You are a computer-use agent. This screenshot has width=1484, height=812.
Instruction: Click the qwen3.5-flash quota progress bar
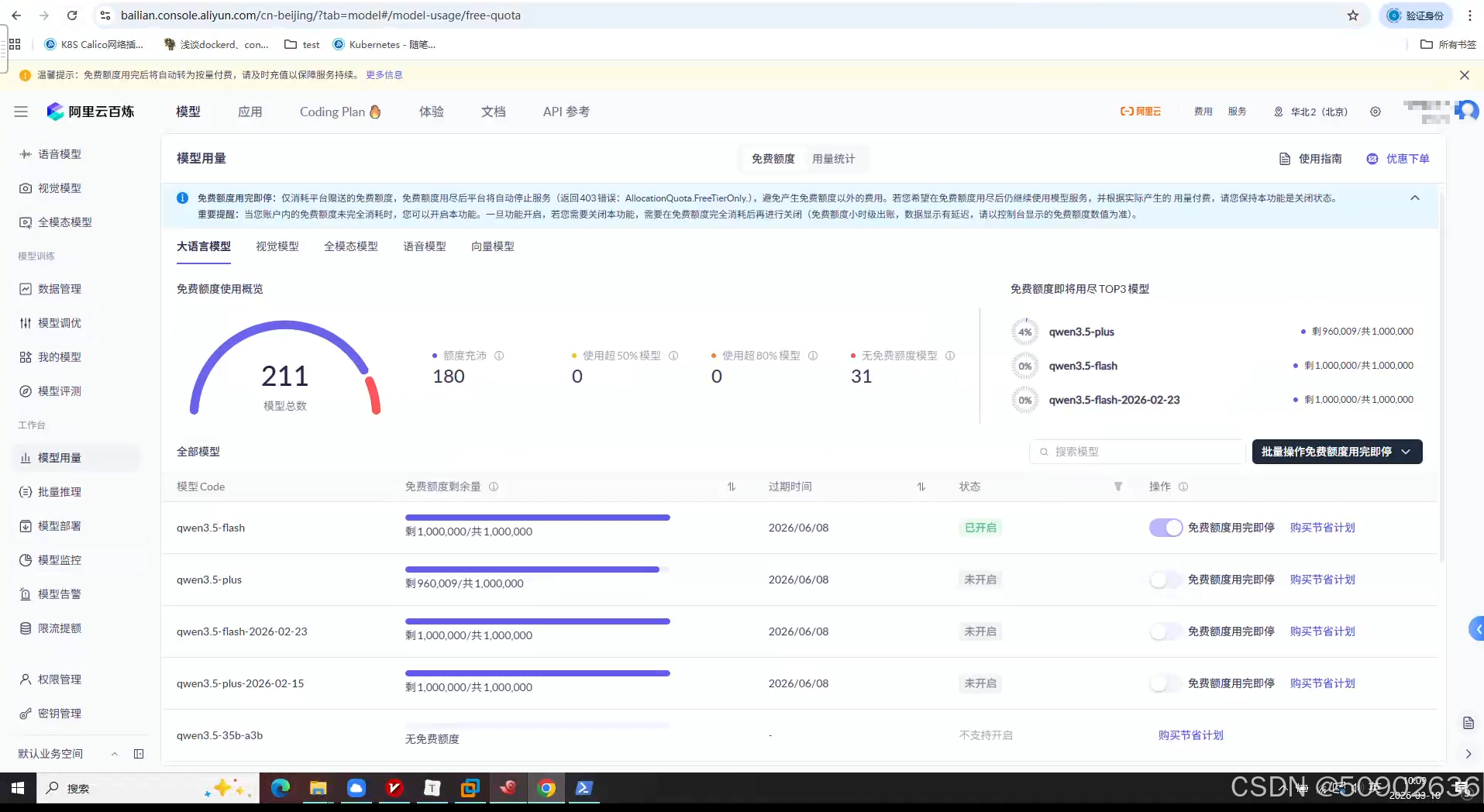(538, 518)
